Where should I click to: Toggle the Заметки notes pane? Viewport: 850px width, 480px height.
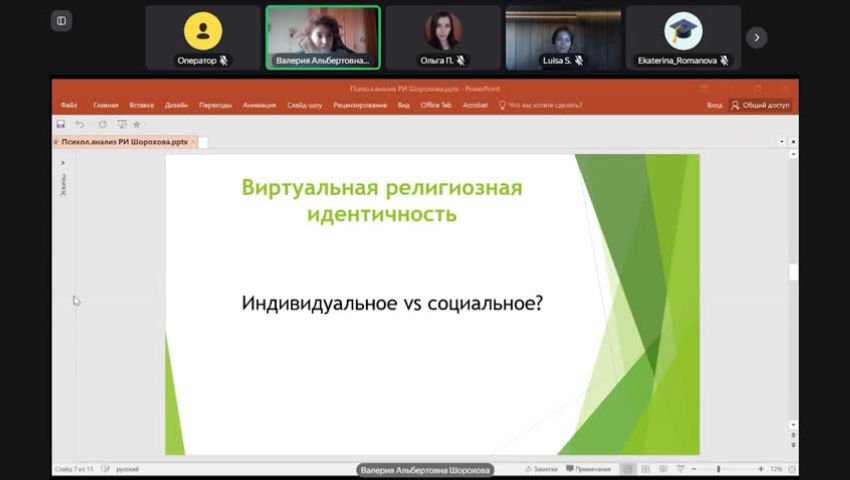pyautogui.click(x=541, y=469)
